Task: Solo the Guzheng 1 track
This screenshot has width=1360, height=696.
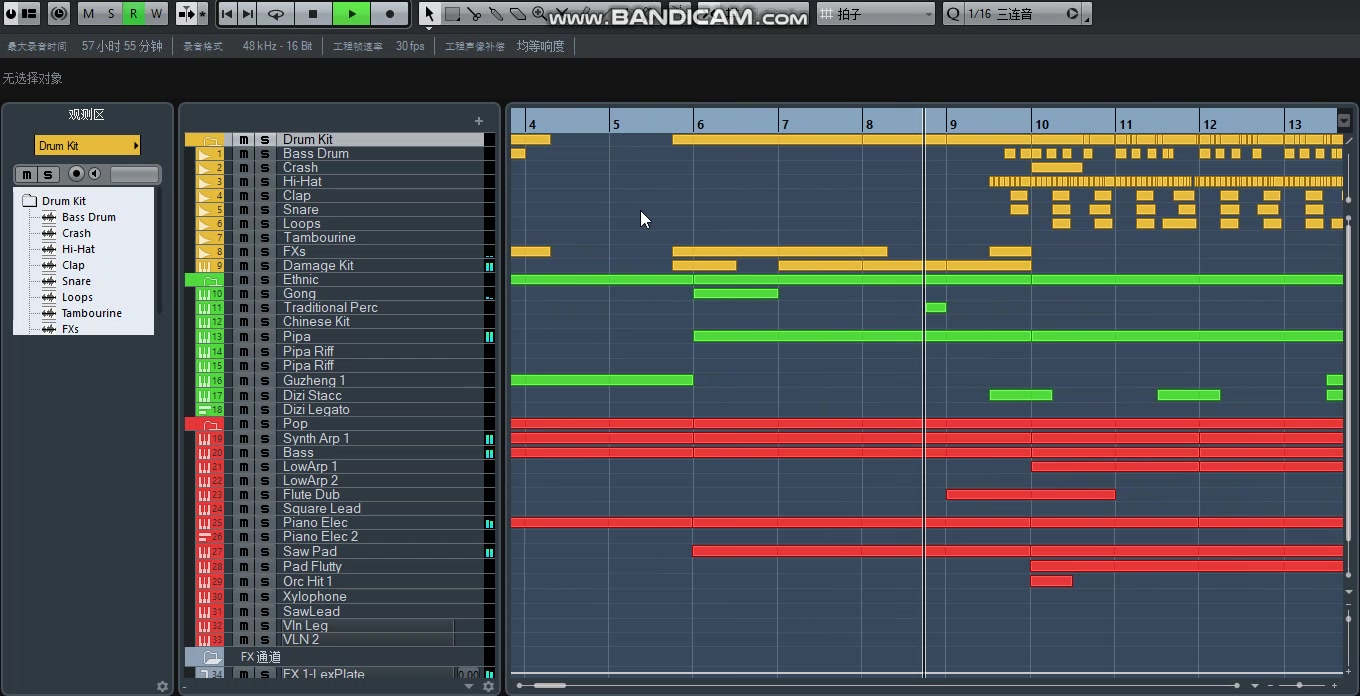Action: click(x=265, y=381)
